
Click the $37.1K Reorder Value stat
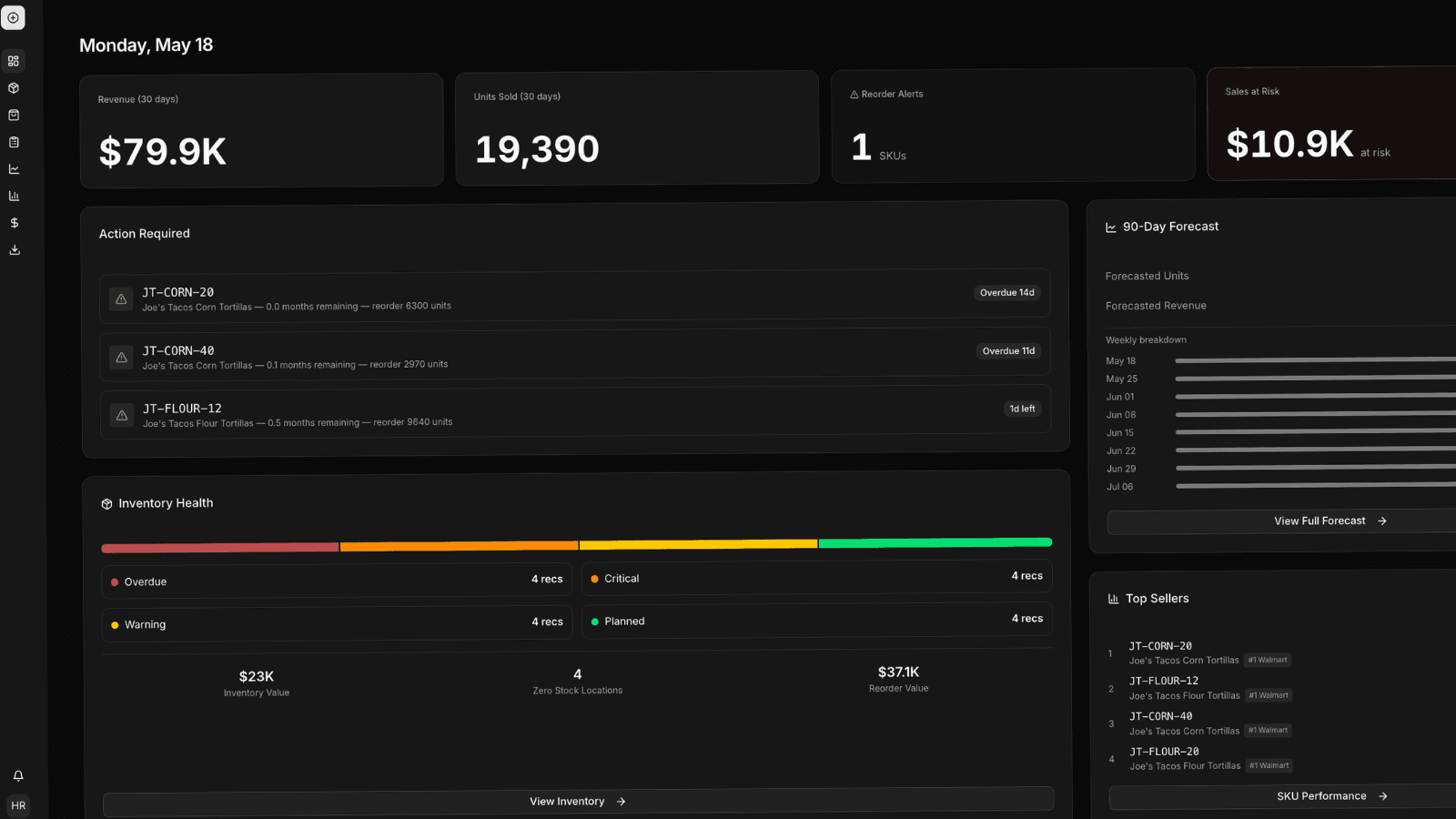pos(899,679)
